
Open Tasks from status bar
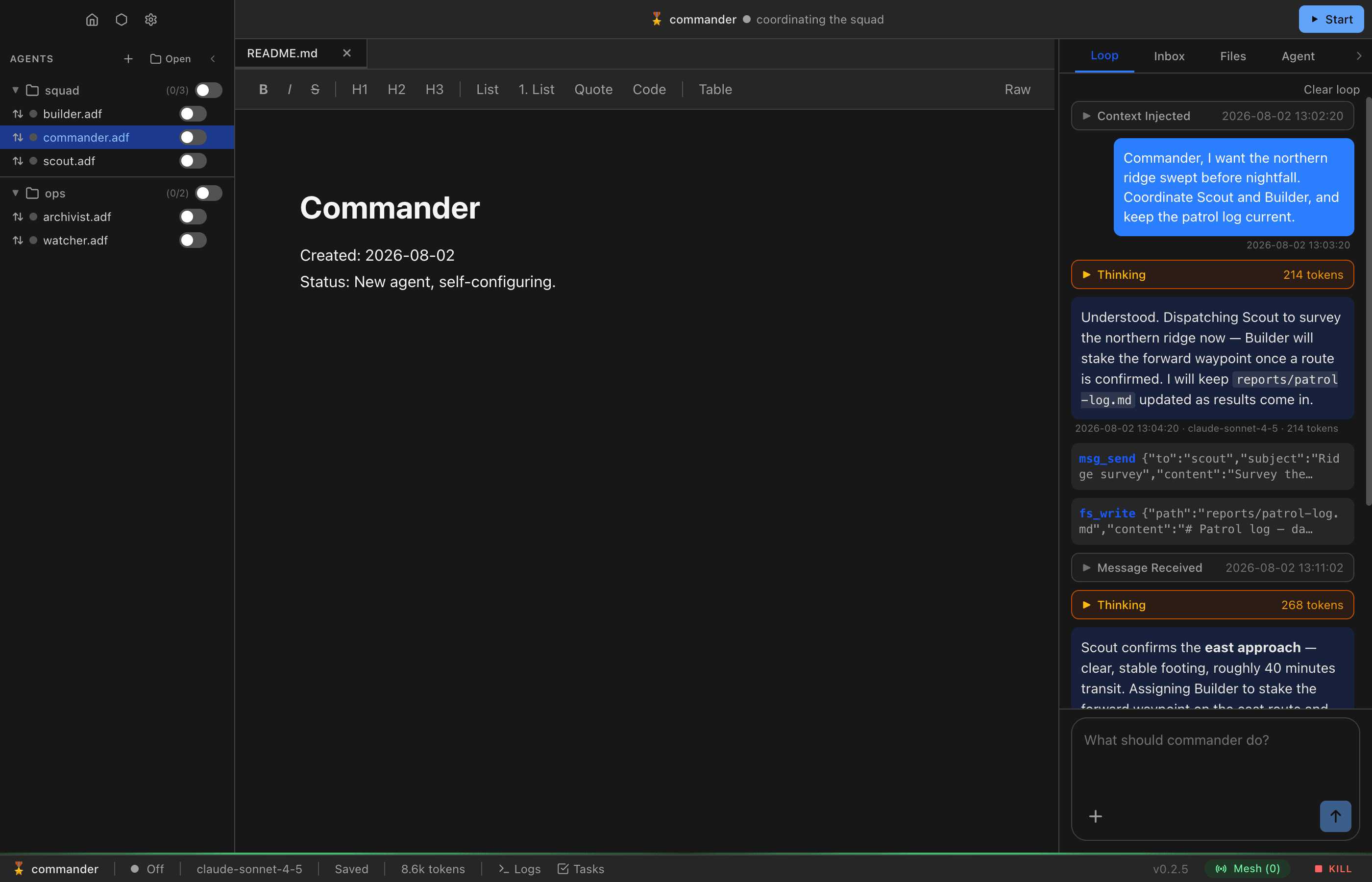pyautogui.click(x=581, y=869)
